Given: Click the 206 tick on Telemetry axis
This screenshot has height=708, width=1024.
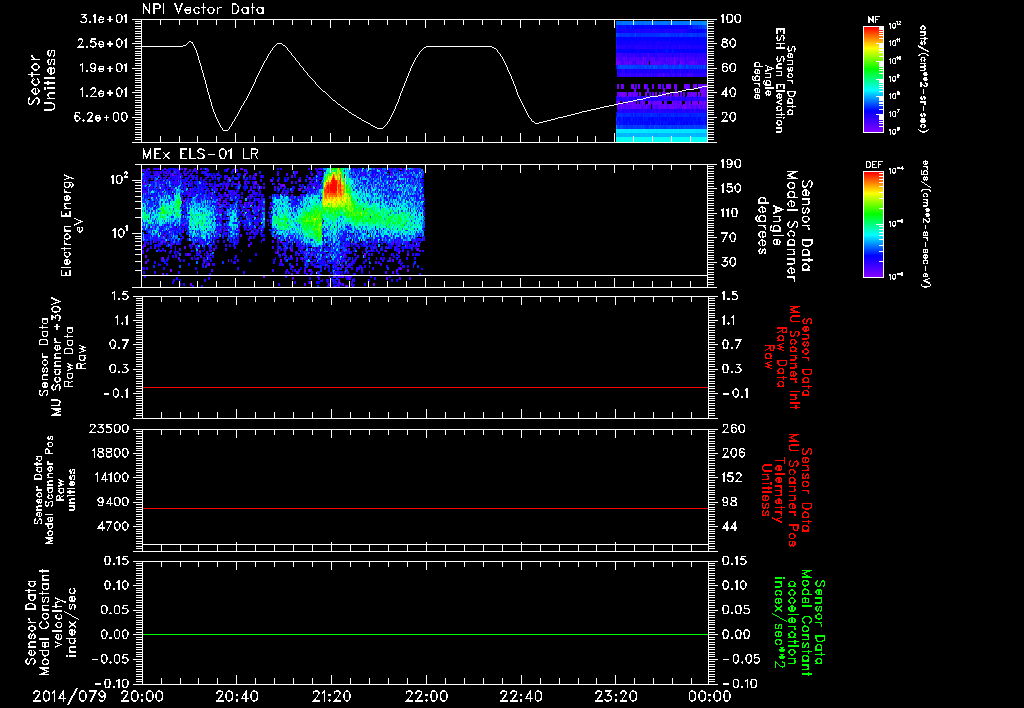Looking at the screenshot, I should pyautogui.click(x=732, y=453).
